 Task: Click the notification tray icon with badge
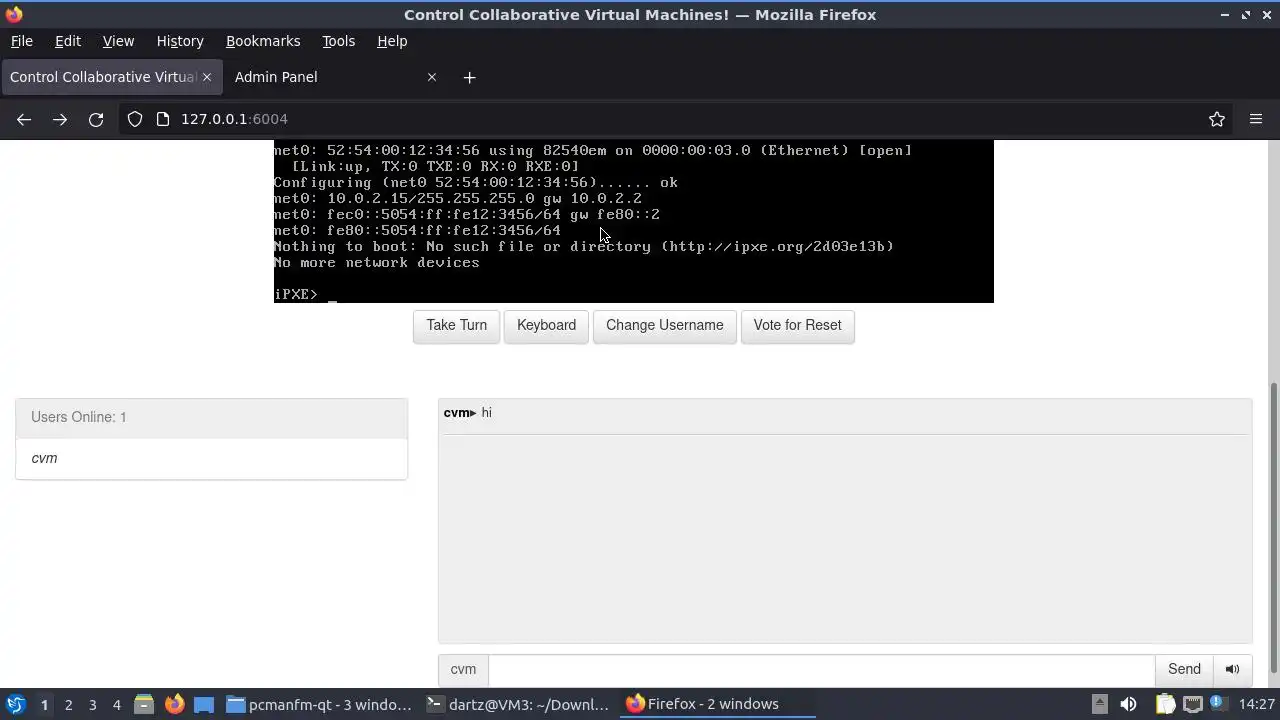point(1217,704)
